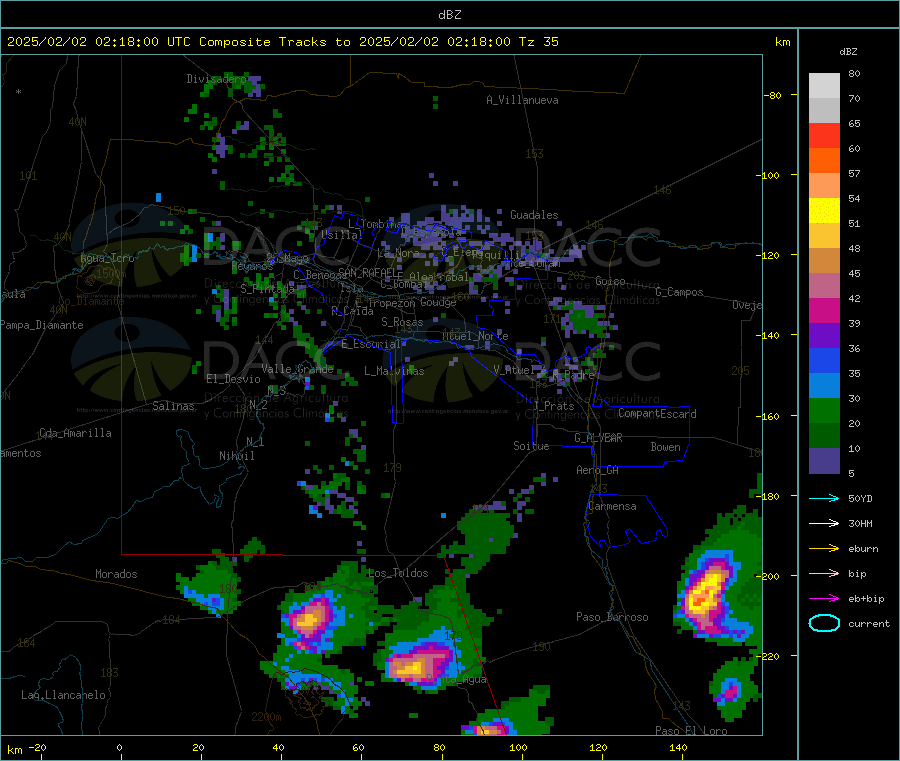
Task: Click the 0 tick on the horizontal km axis
Action: pos(119,747)
